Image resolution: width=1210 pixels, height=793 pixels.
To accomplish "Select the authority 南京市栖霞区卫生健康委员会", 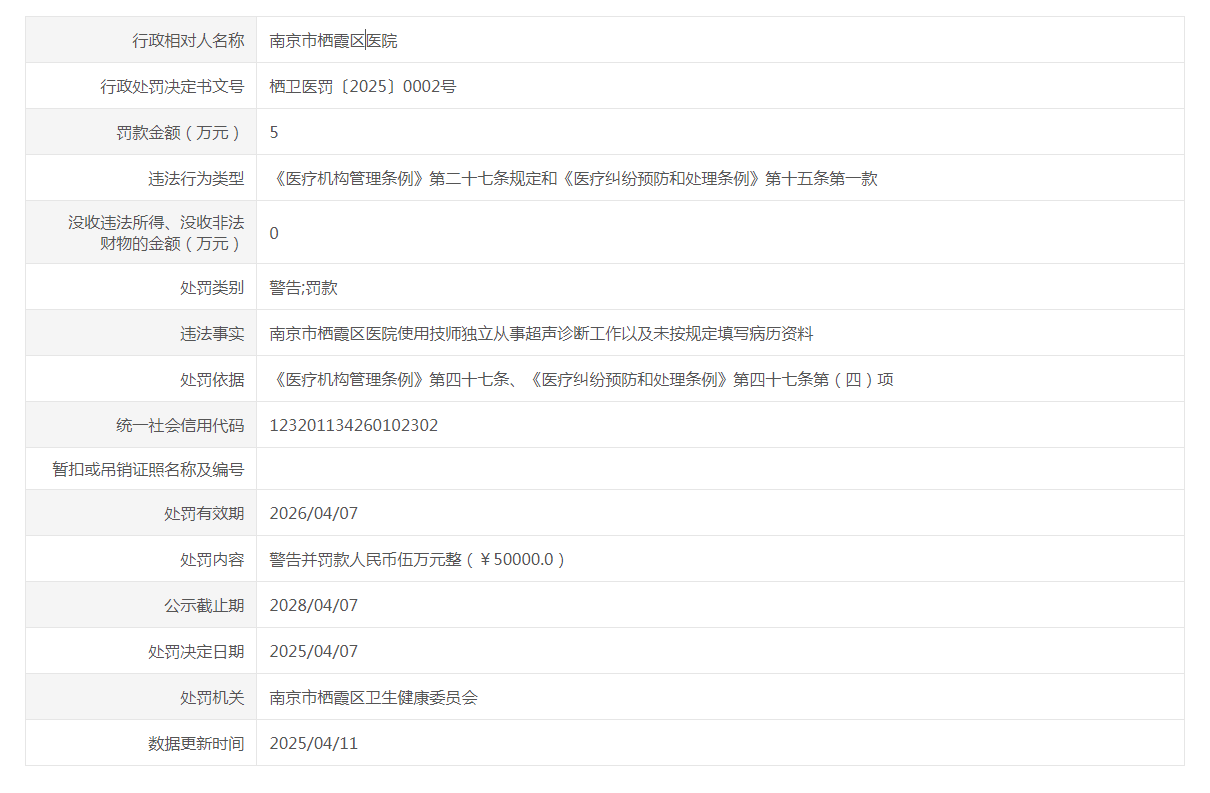I will (373, 698).
